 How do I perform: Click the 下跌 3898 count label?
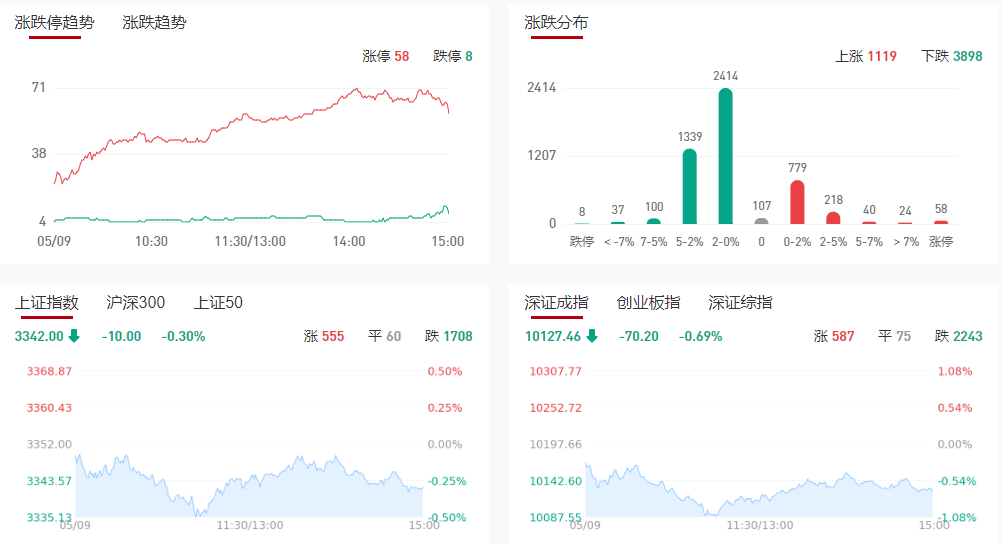(x=952, y=56)
